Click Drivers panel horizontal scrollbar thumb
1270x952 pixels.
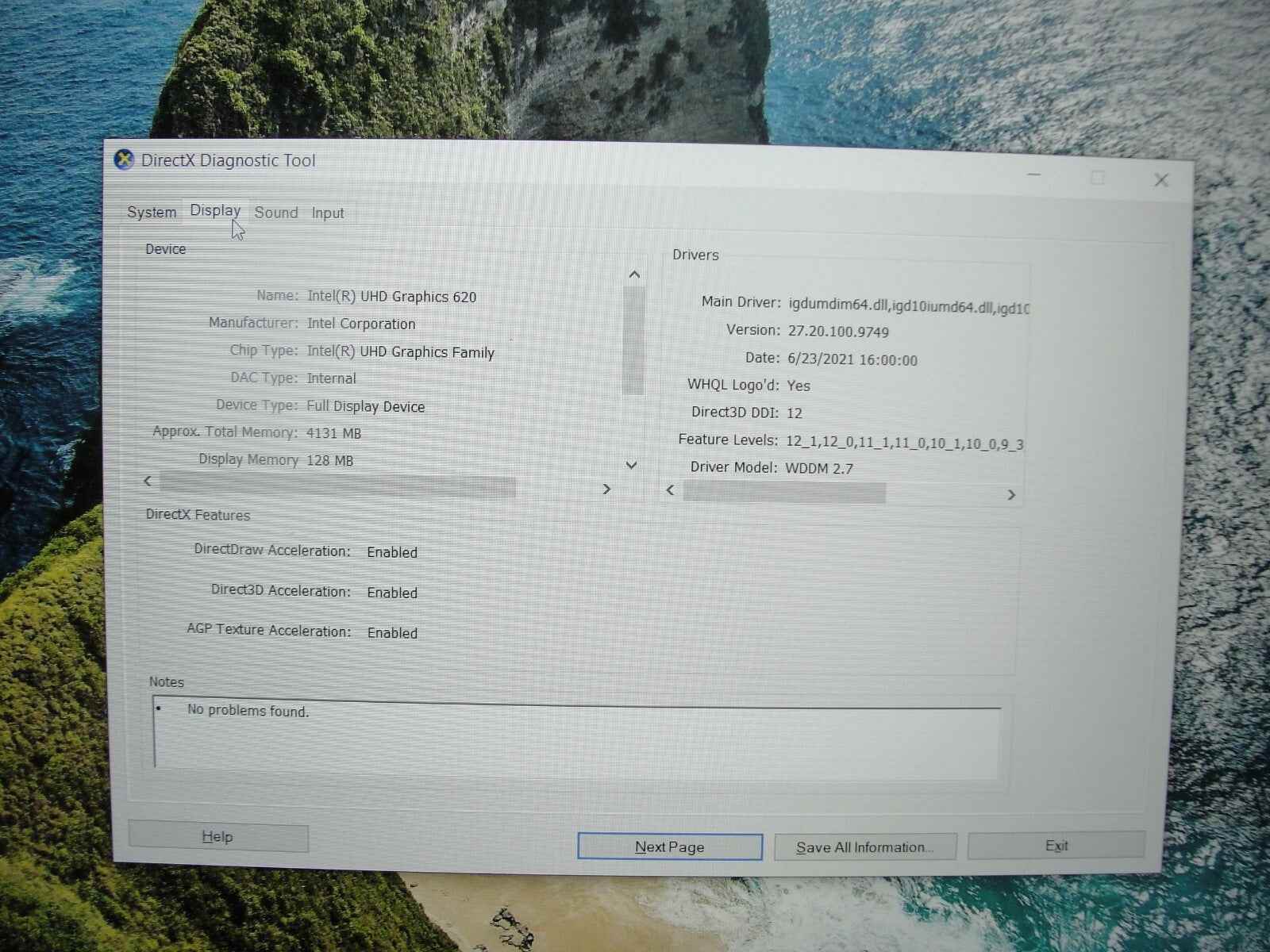(x=784, y=493)
